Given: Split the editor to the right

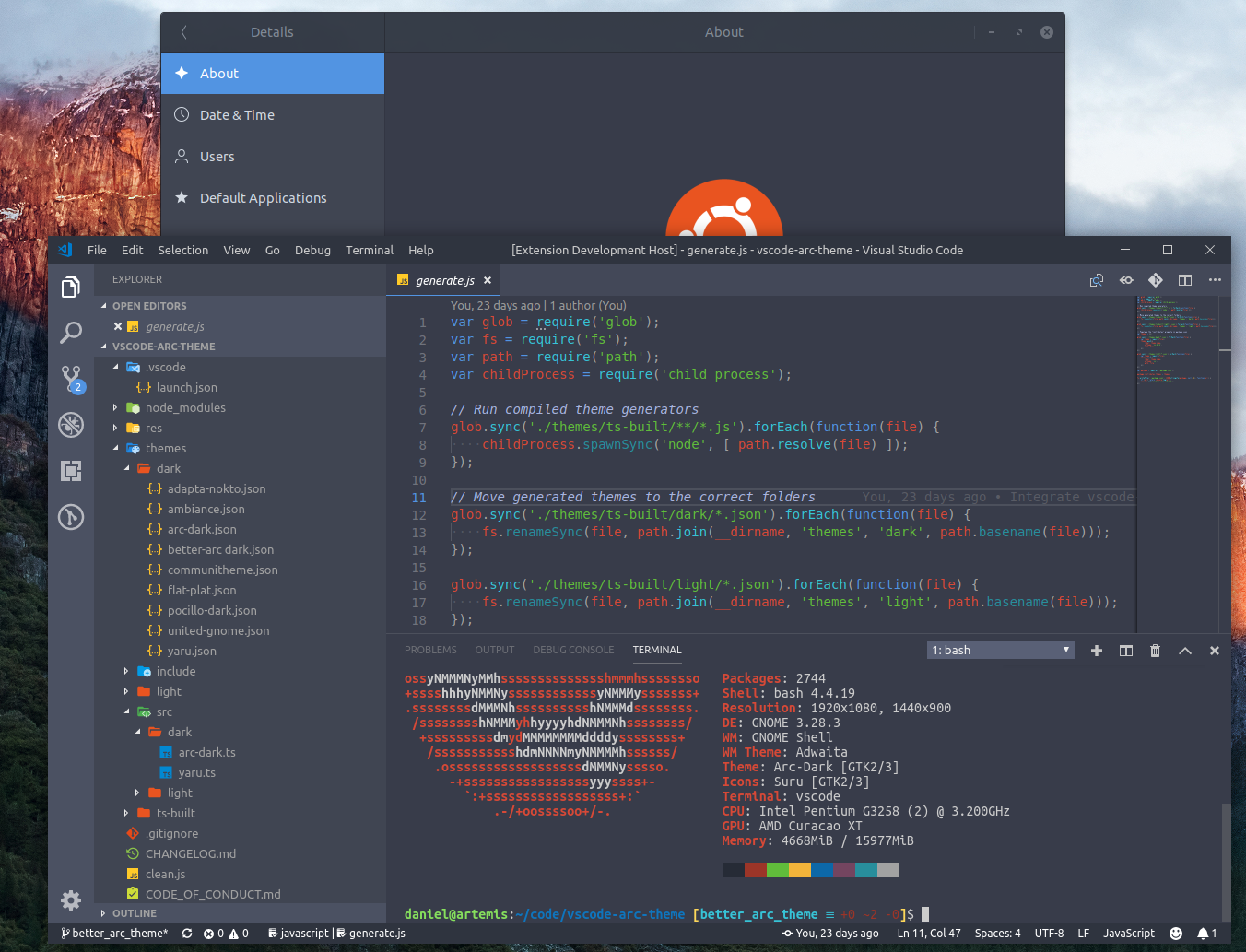Looking at the screenshot, I should [x=1185, y=280].
